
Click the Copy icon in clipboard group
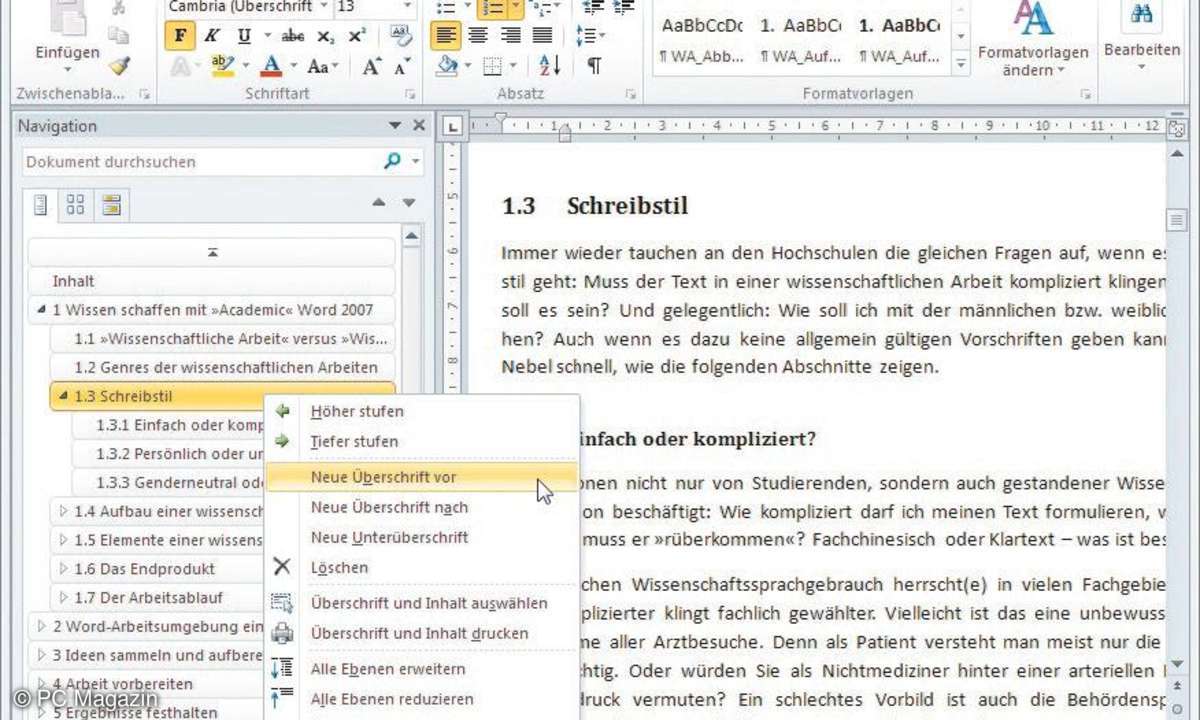tap(120, 36)
